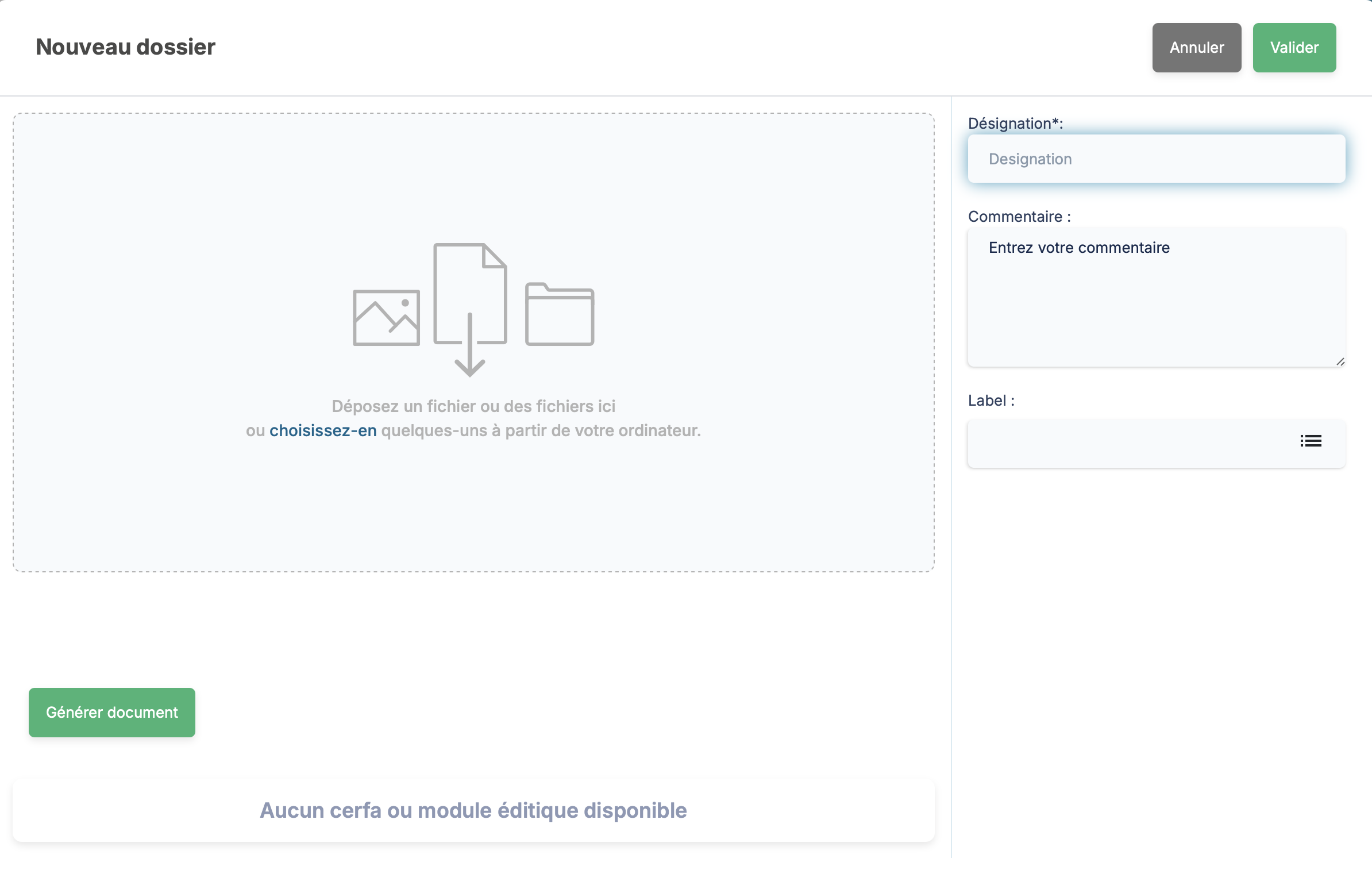Image resolution: width=1372 pixels, height=885 pixels.
Task: Click the "Aucun cerfa ou module" panel
Action: [x=473, y=810]
